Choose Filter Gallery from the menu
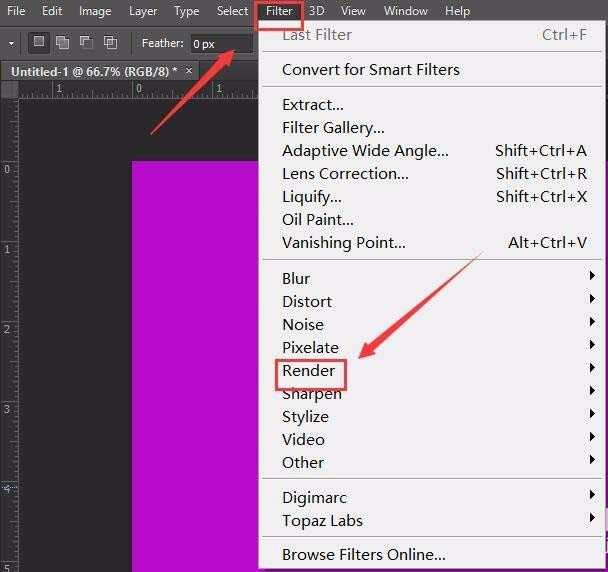This screenshot has width=608, height=572. 333,128
